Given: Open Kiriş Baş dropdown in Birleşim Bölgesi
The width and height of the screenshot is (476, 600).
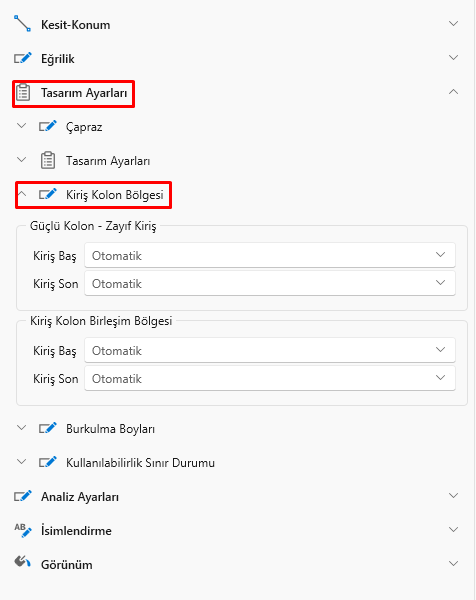Looking at the screenshot, I should [x=270, y=350].
